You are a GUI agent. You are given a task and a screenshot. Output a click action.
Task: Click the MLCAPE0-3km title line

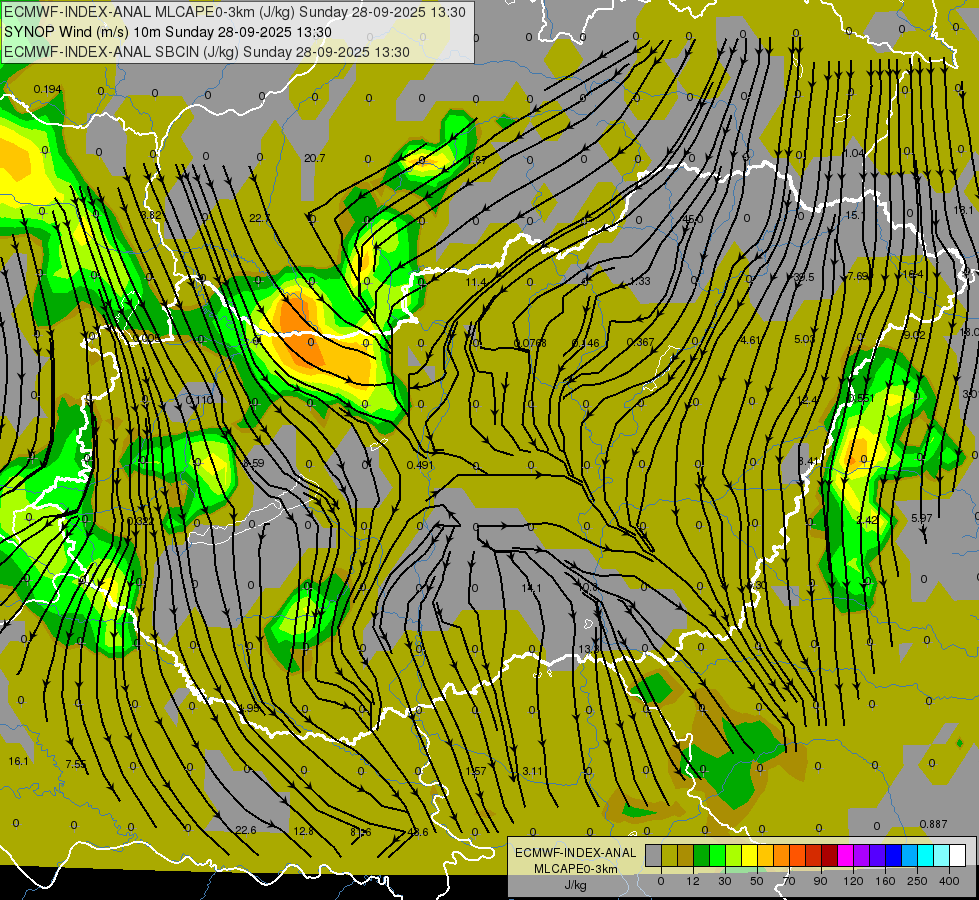coord(235,12)
